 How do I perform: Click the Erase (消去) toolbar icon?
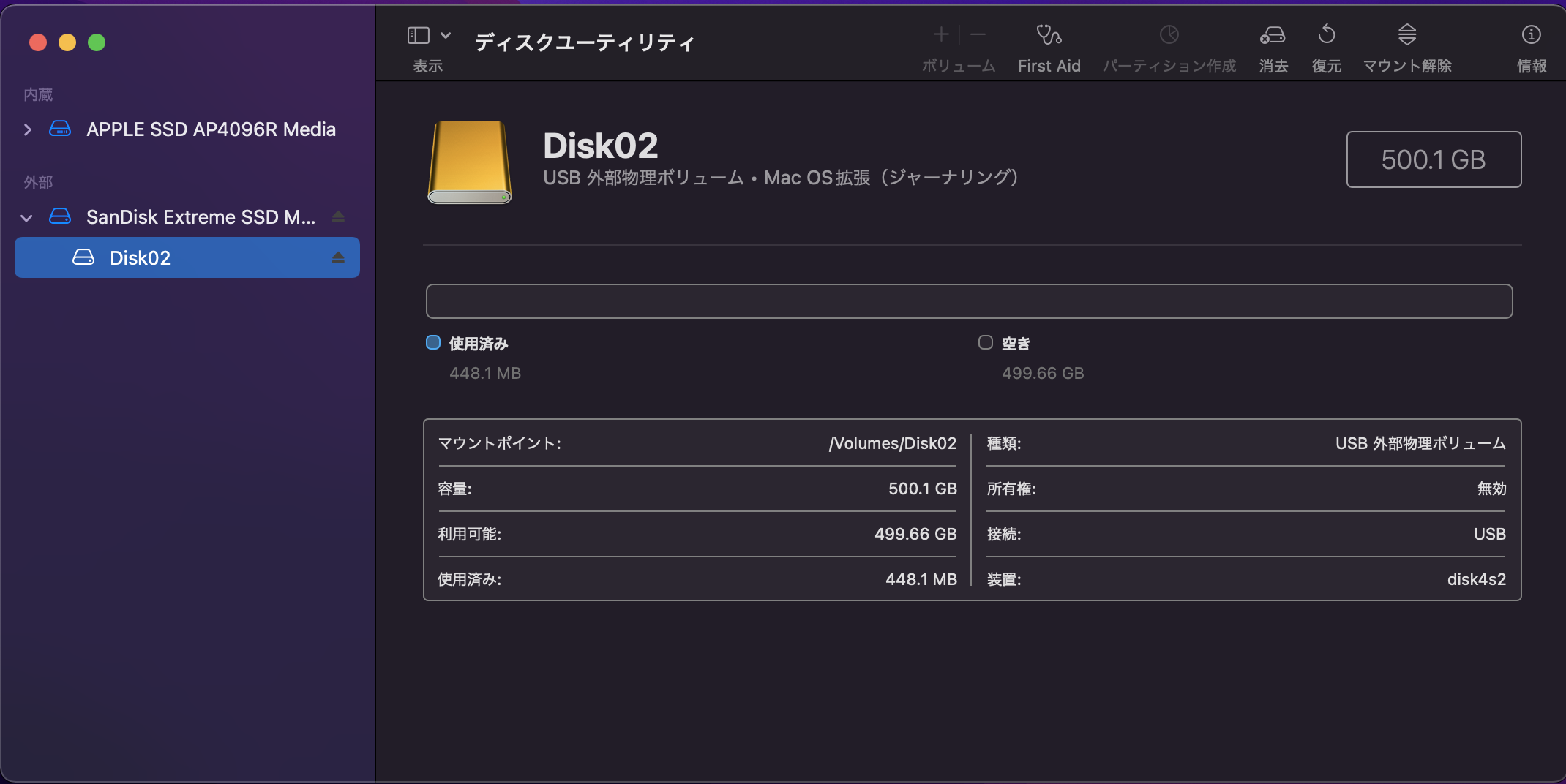[x=1273, y=35]
